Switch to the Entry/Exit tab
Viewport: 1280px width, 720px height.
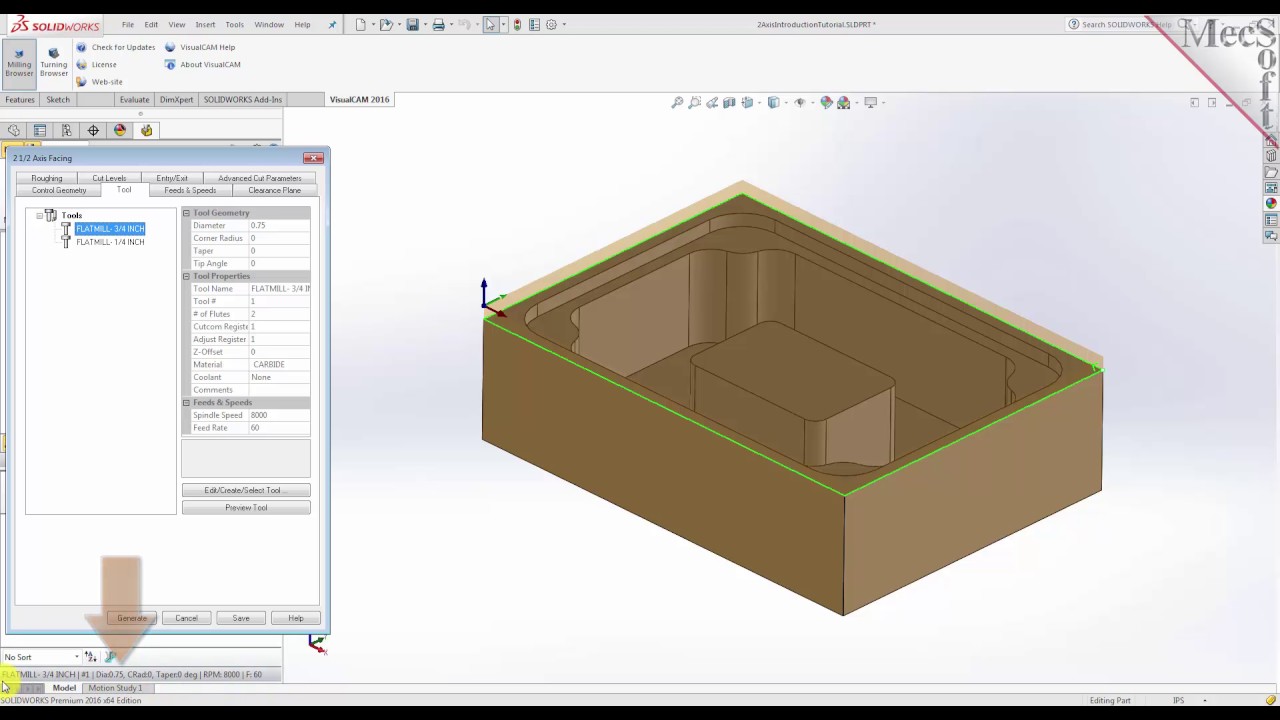pyautogui.click(x=172, y=178)
